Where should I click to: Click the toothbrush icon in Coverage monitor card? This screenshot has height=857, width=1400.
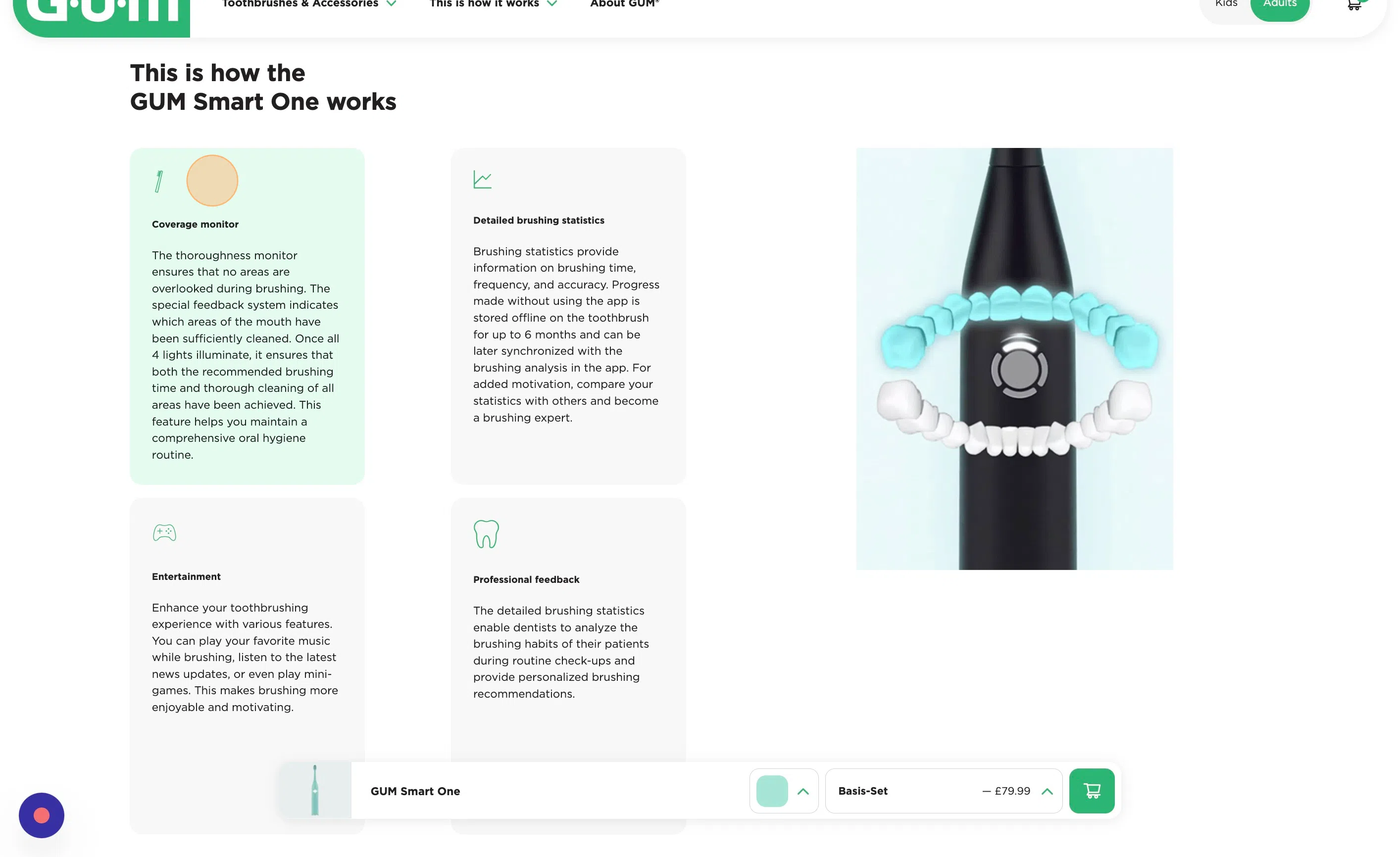[x=159, y=182]
